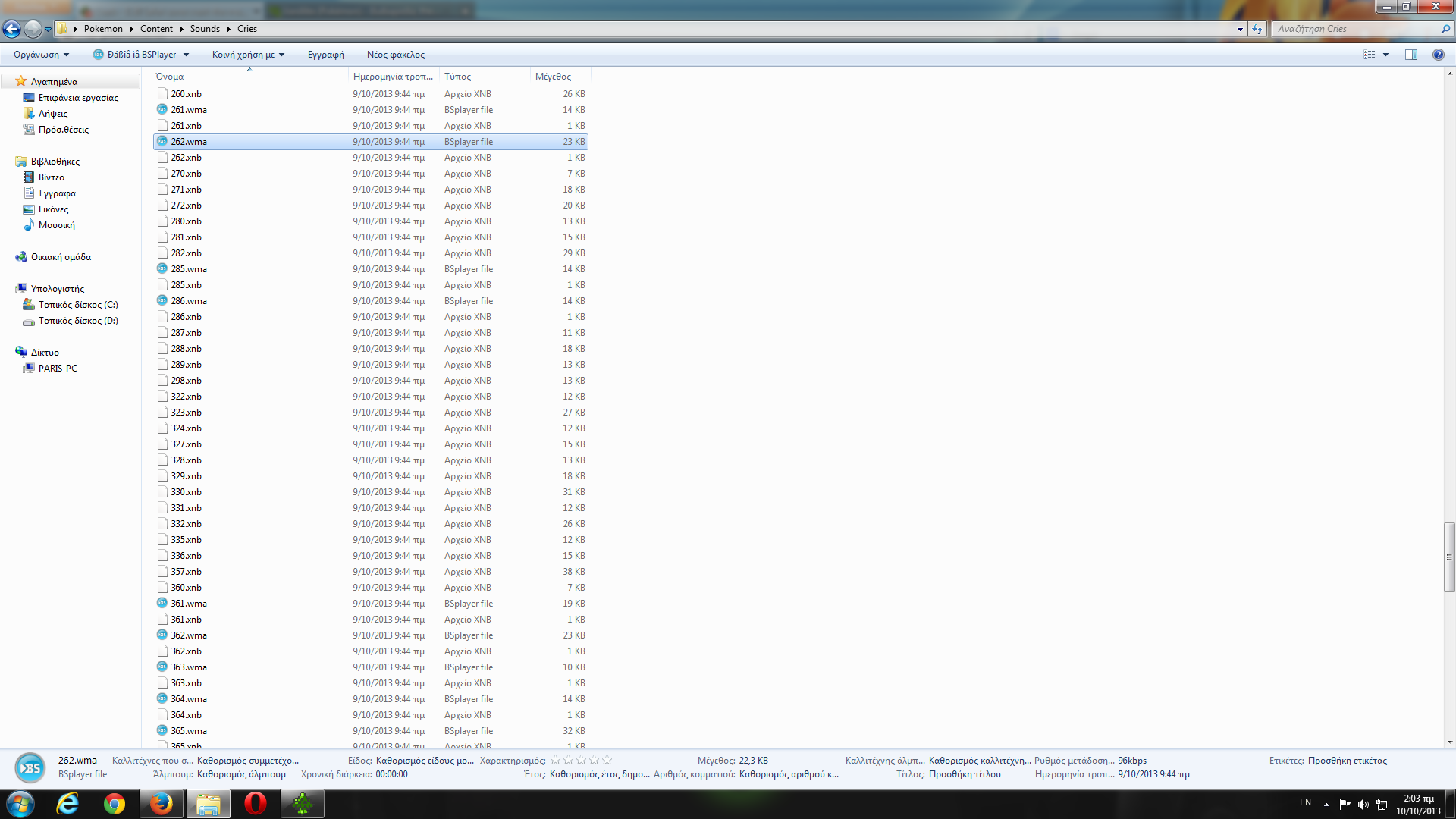Select the file named 365.wma
1456x819 pixels.
[x=372, y=731]
